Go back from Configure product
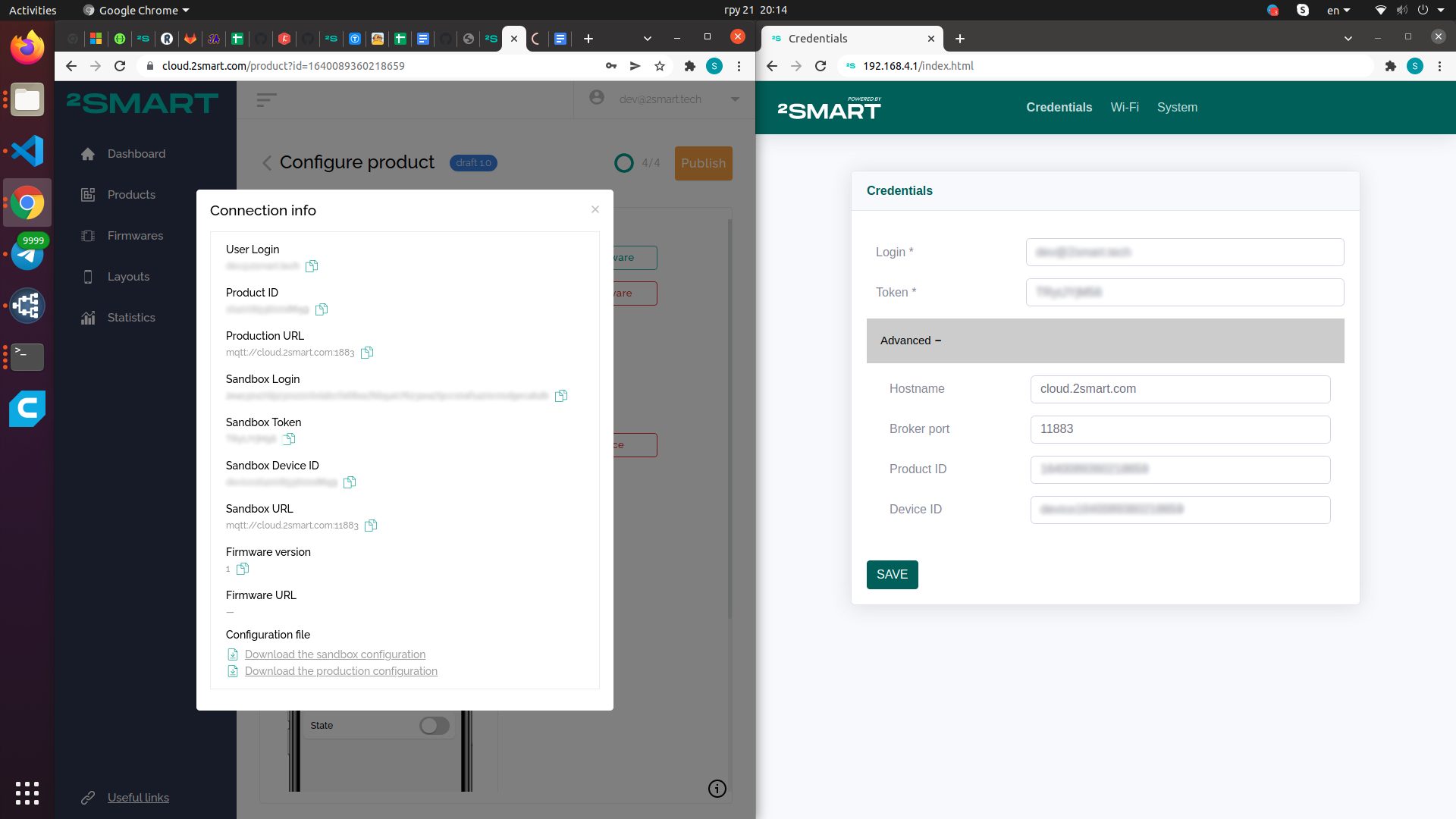1456x819 pixels. tap(267, 163)
